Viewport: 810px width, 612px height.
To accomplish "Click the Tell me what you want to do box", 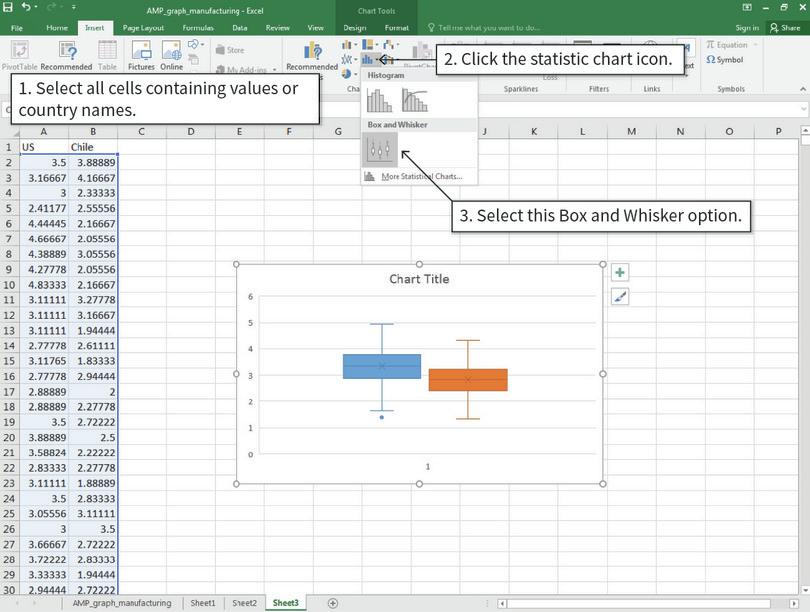I will pos(484,28).
